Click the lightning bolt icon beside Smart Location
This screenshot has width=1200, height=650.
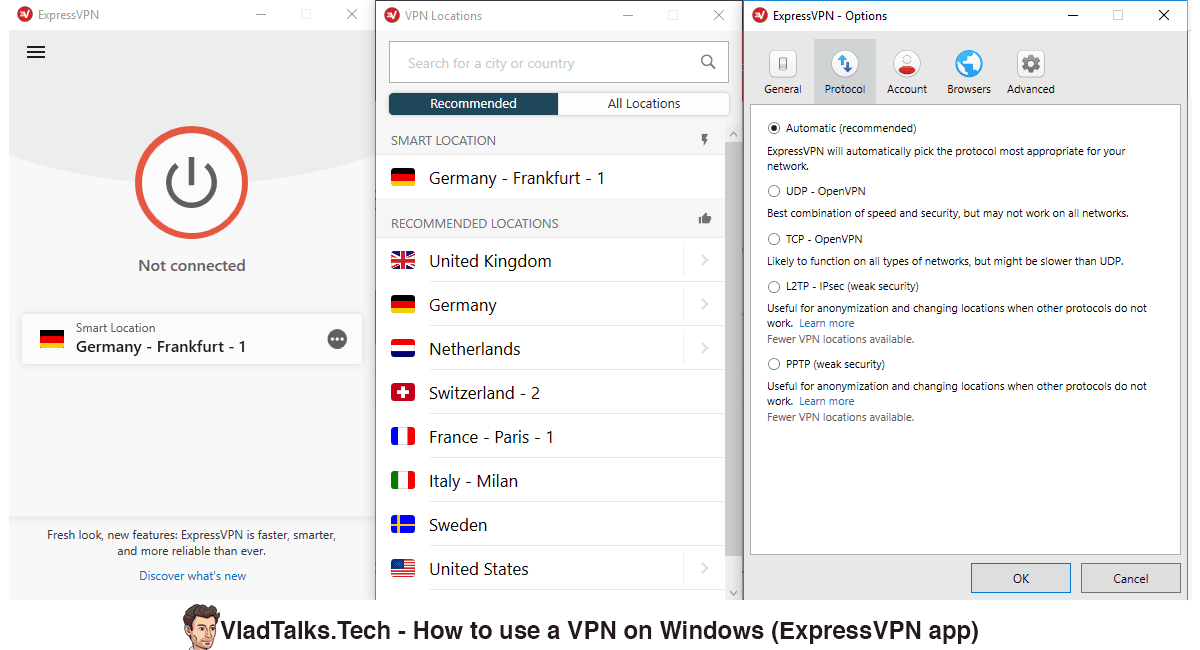pos(705,140)
